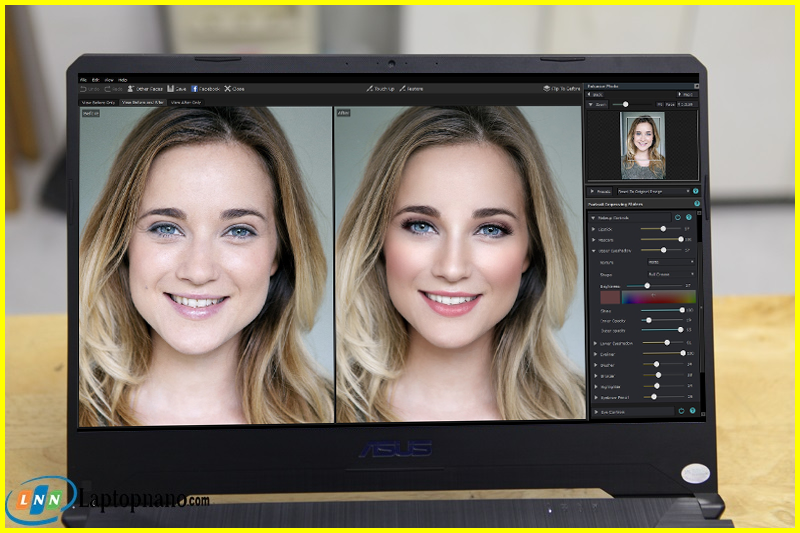The width and height of the screenshot is (800, 533).
Task: Switch to View After Only tab
Action: 185,102
